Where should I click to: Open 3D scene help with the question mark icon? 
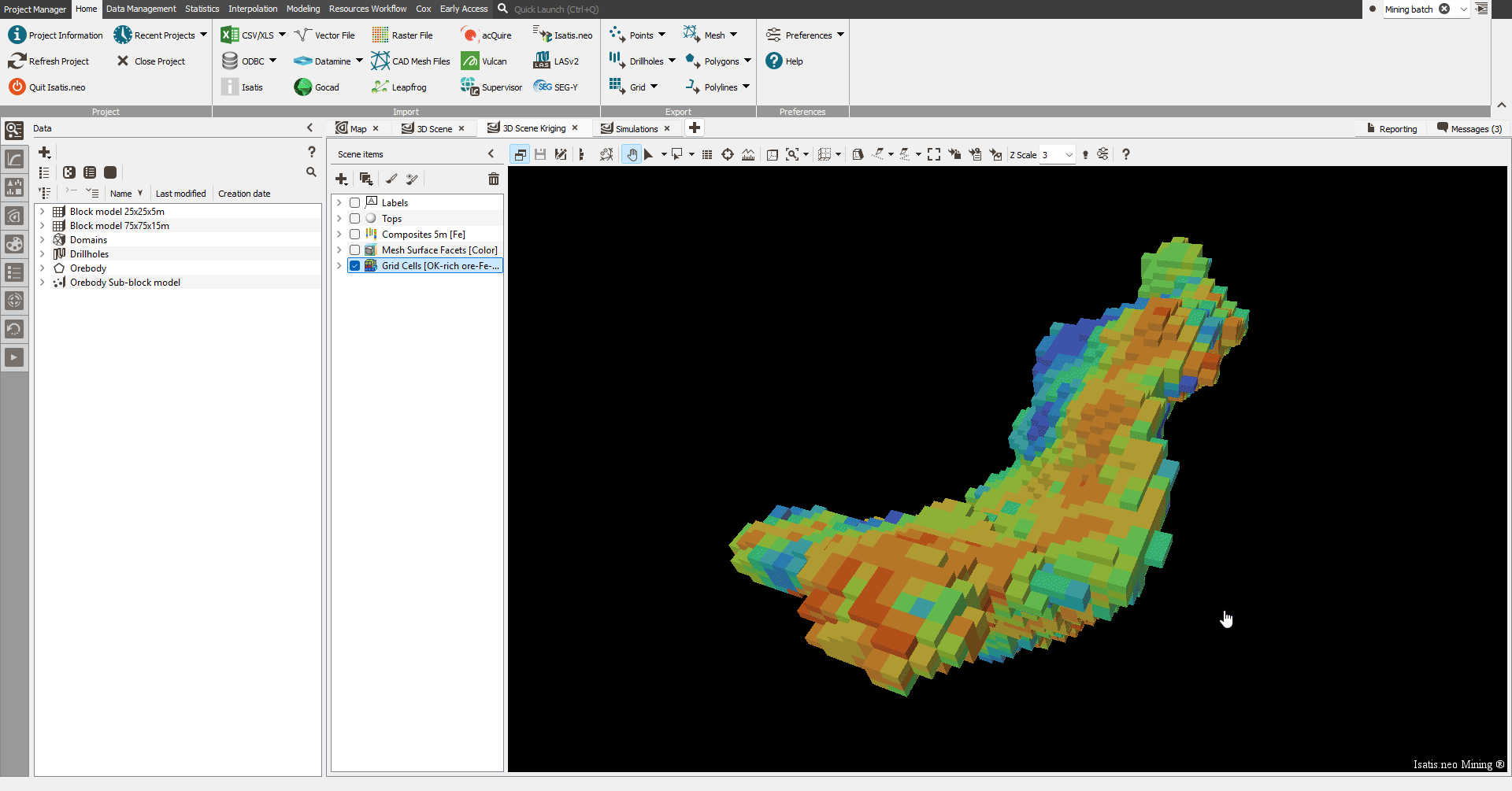[x=1125, y=154]
